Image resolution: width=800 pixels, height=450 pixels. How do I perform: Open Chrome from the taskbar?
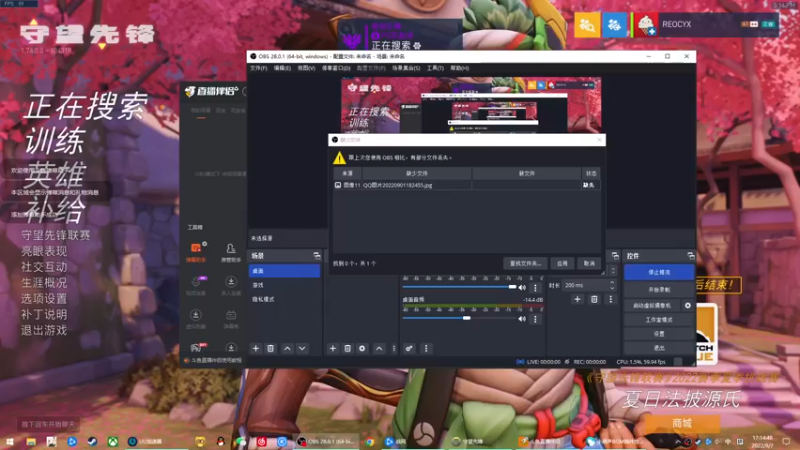[x=370, y=441]
